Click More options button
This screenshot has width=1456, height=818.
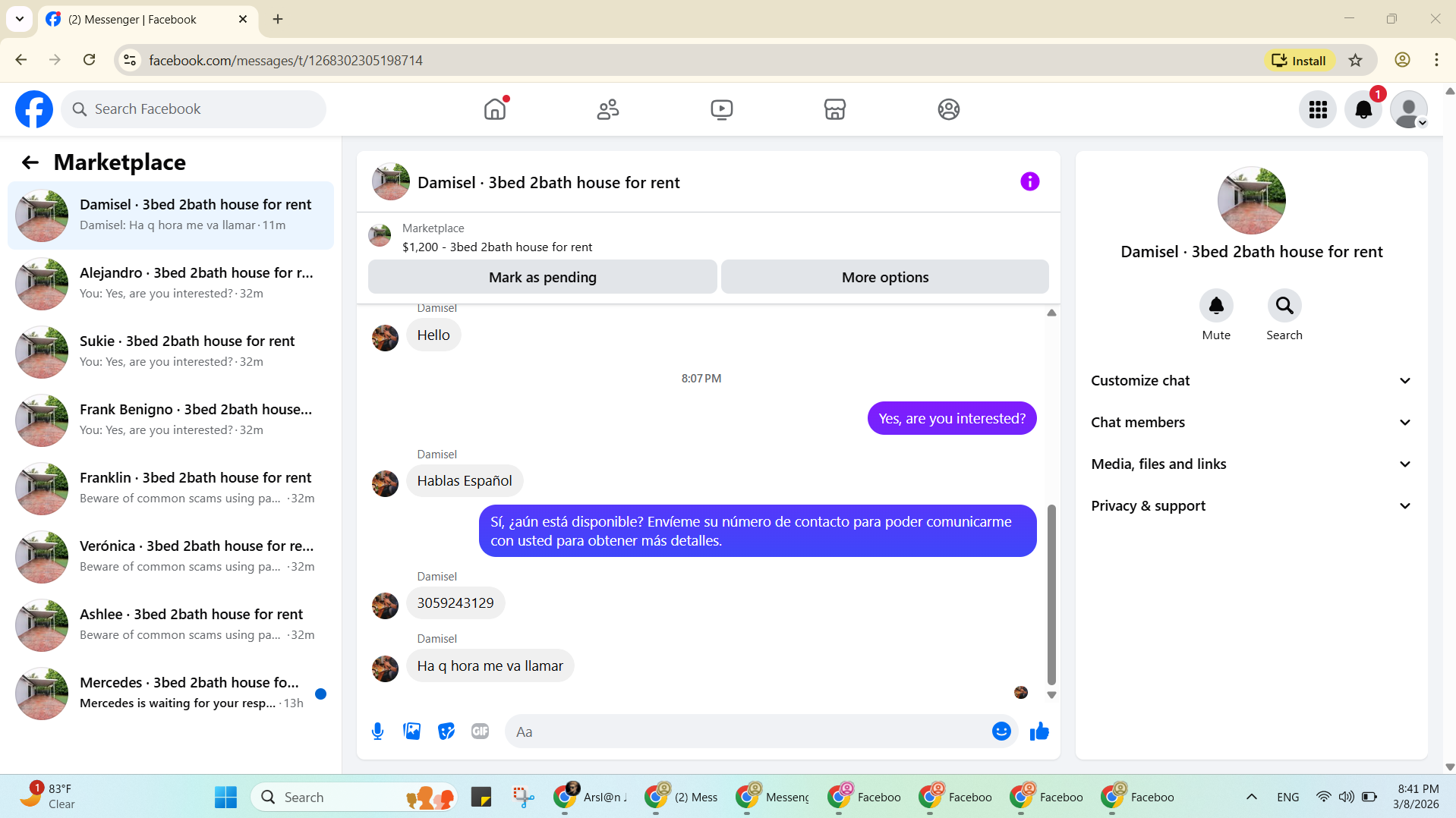tap(885, 277)
